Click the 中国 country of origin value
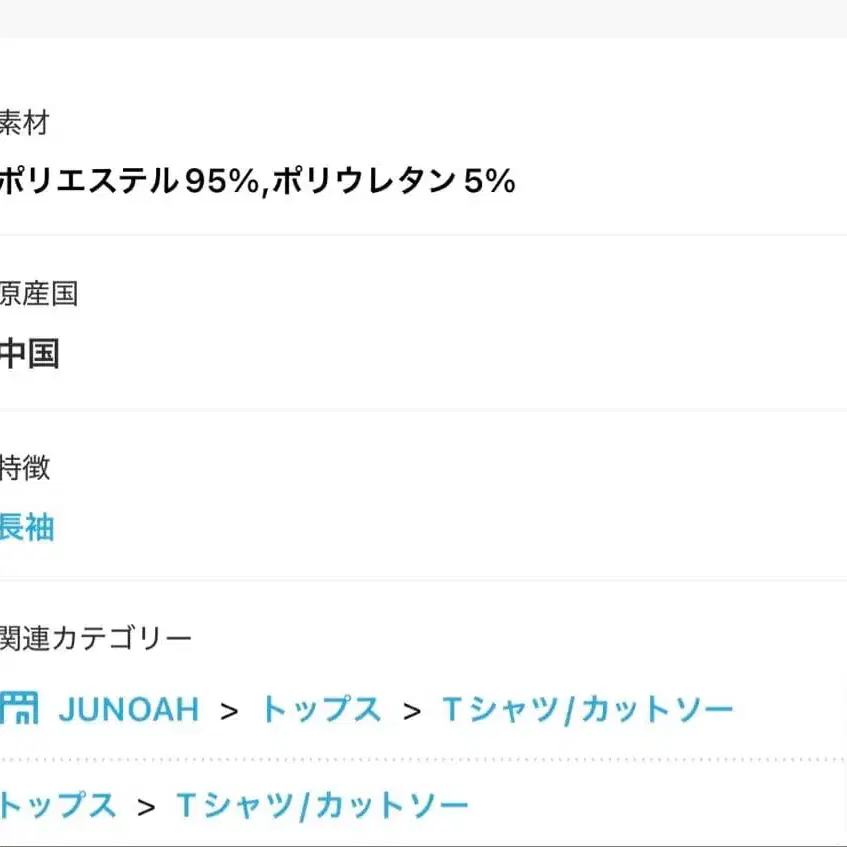The height and width of the screenshot is (847, 847). [x=29, y=354]
